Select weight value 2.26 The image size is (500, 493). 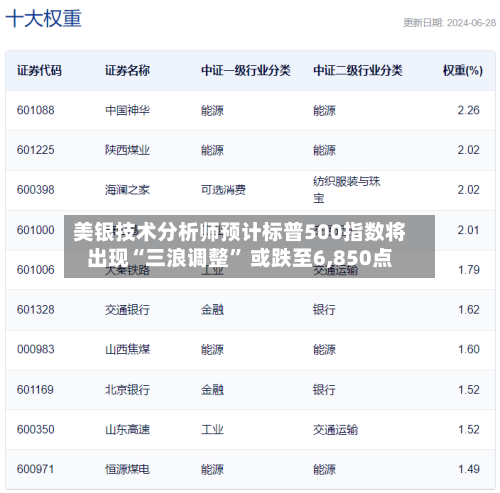tap(468, 110)
